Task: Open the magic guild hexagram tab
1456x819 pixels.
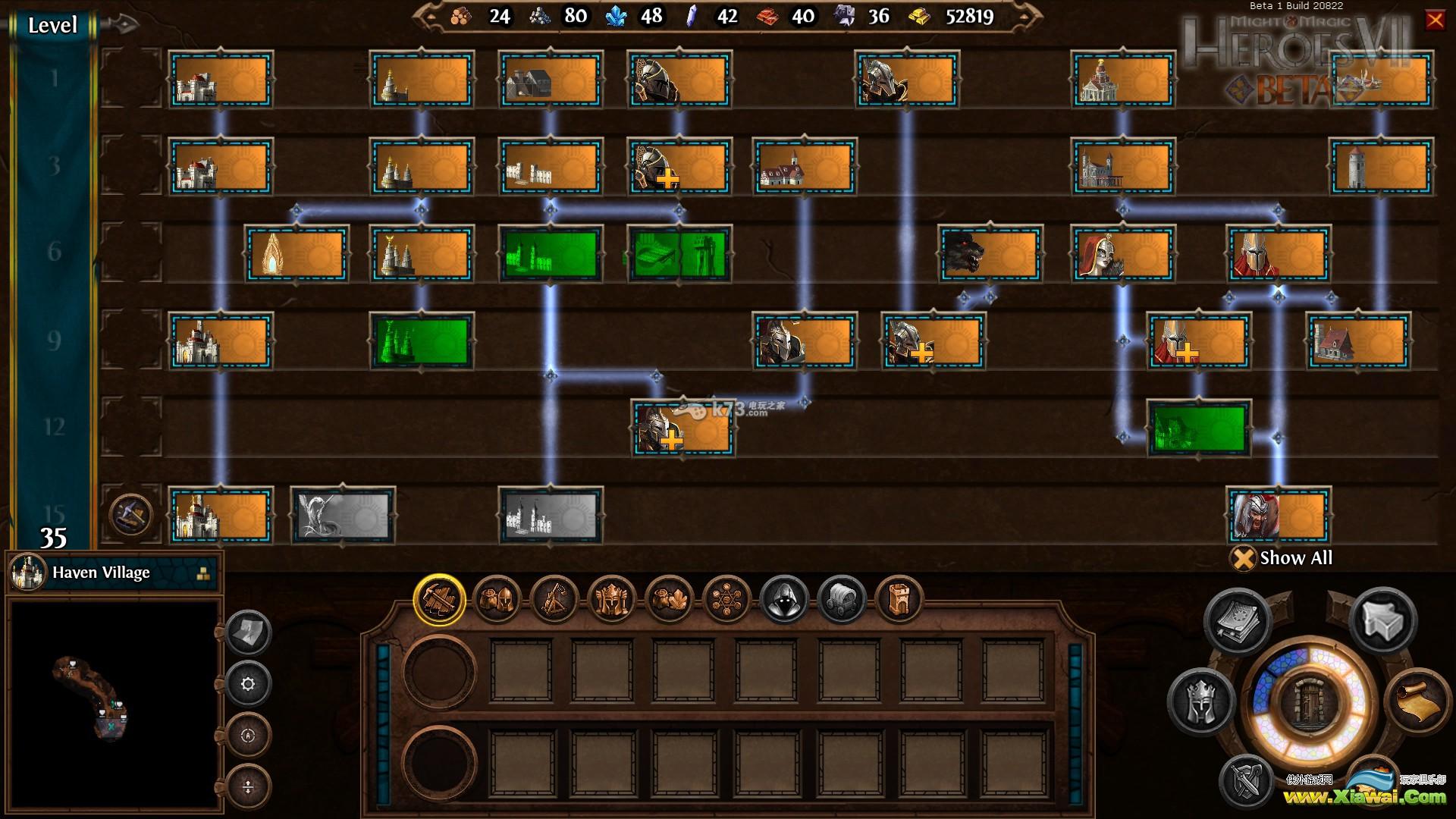Action: pos(726,600)
